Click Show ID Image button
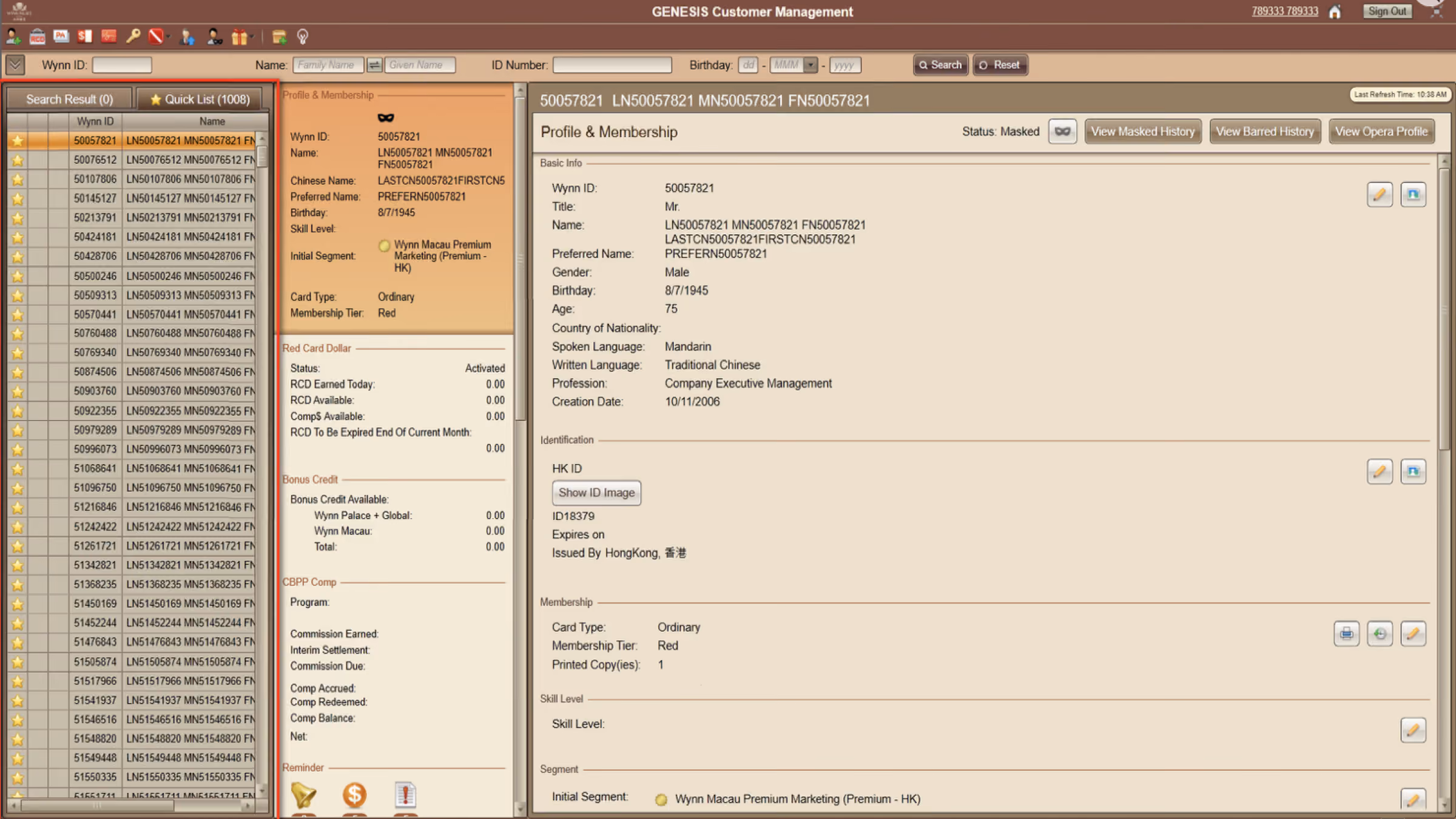Image resolution: width=1456 pixels, height=819 pixels. point(596,493)
